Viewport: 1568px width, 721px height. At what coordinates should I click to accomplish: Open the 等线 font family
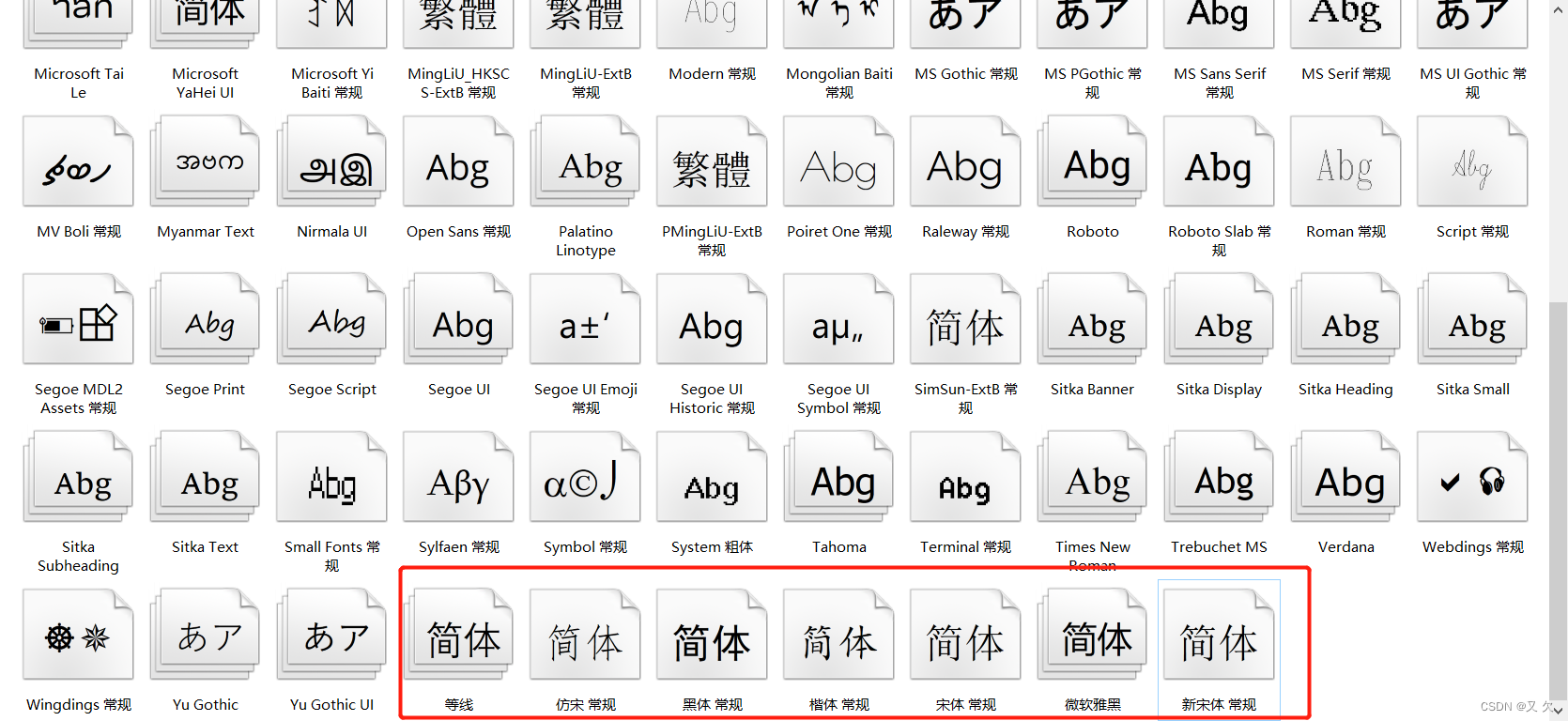coord(458,634)
